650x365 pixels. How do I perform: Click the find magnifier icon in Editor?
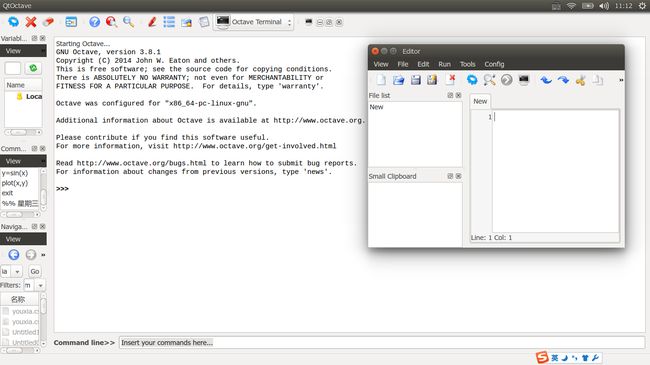[x=489, y=80]
